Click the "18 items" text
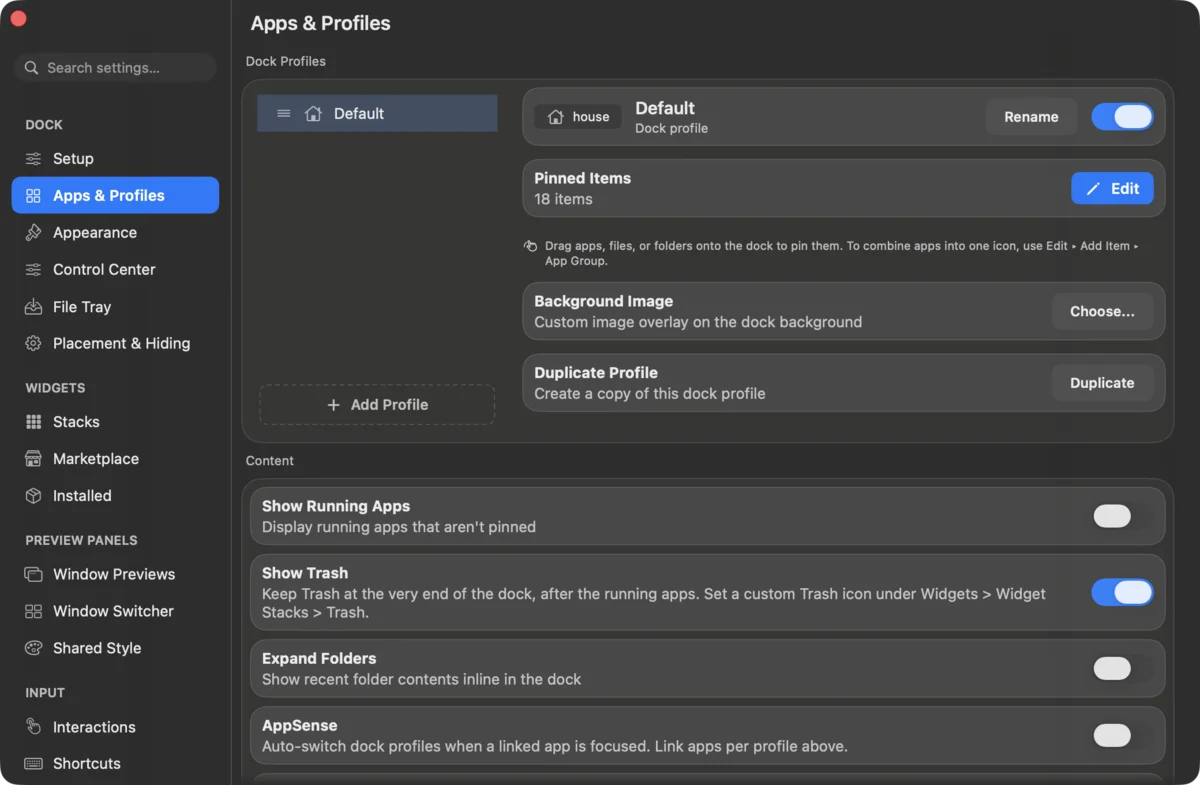Viewport: 1200px width, 785px height. click(563, 199)
